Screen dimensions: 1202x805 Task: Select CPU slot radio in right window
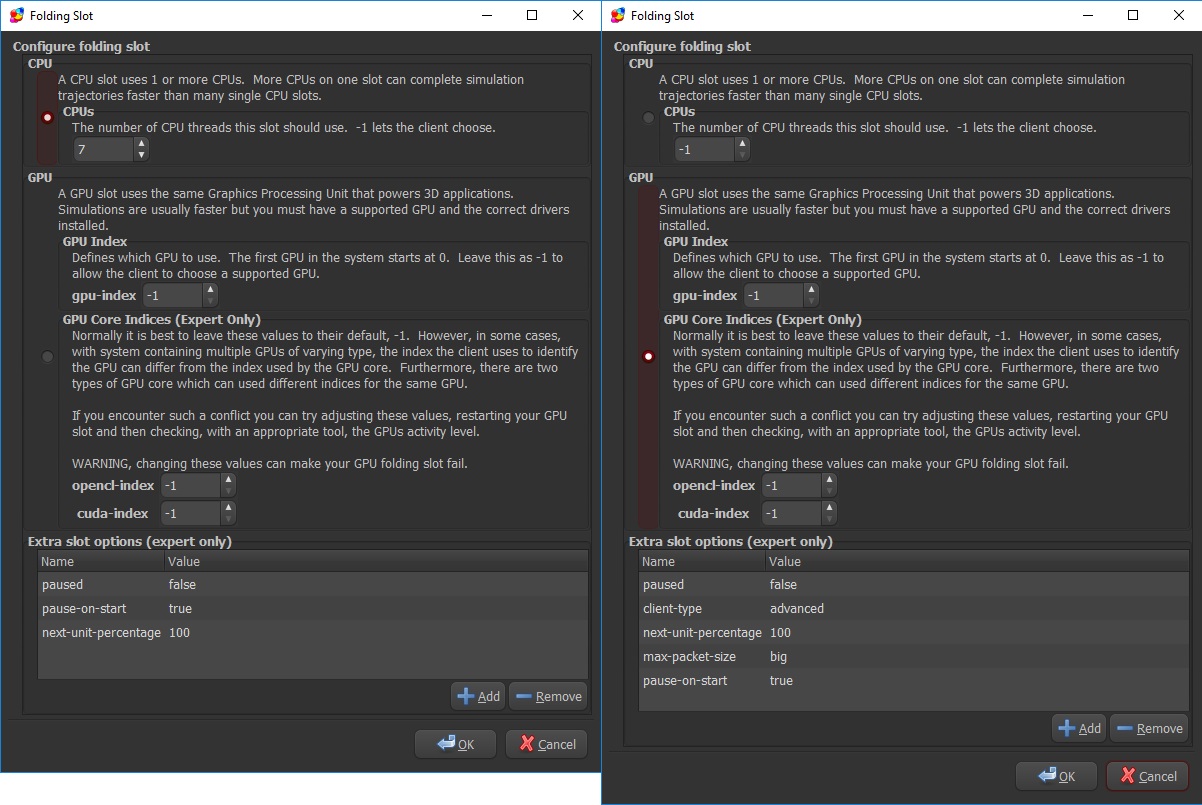tap(648, 117)
